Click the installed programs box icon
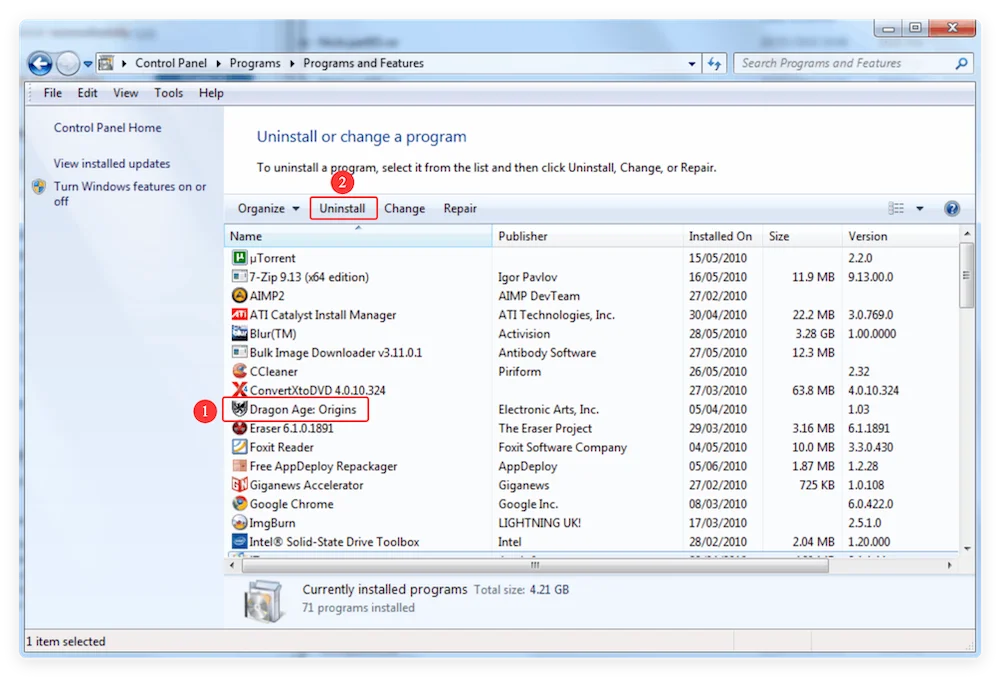This screenshot has height=677, width=1000. 263,600
